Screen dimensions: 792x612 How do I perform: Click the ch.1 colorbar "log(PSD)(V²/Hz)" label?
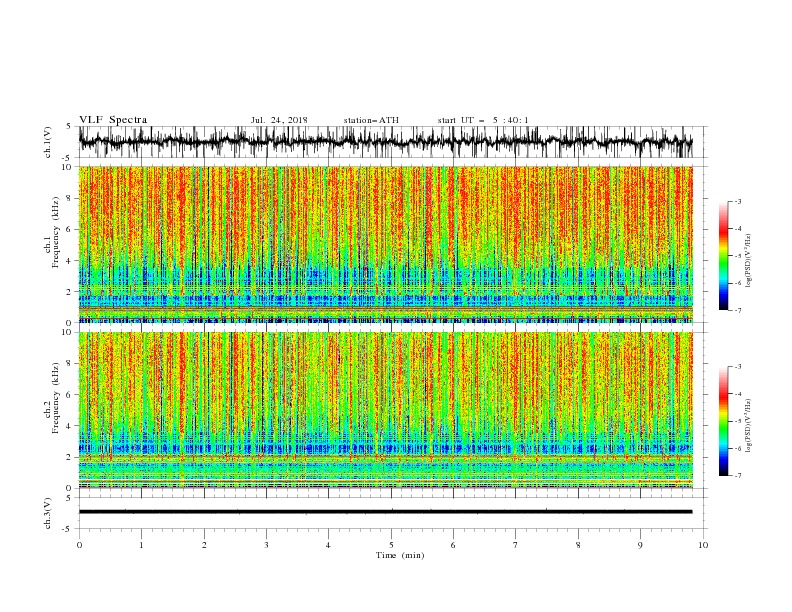point(749,261)
